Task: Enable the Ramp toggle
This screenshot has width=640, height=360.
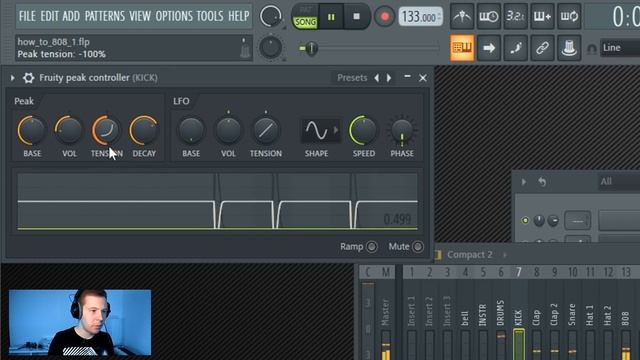Action: [x=371, y=247]
